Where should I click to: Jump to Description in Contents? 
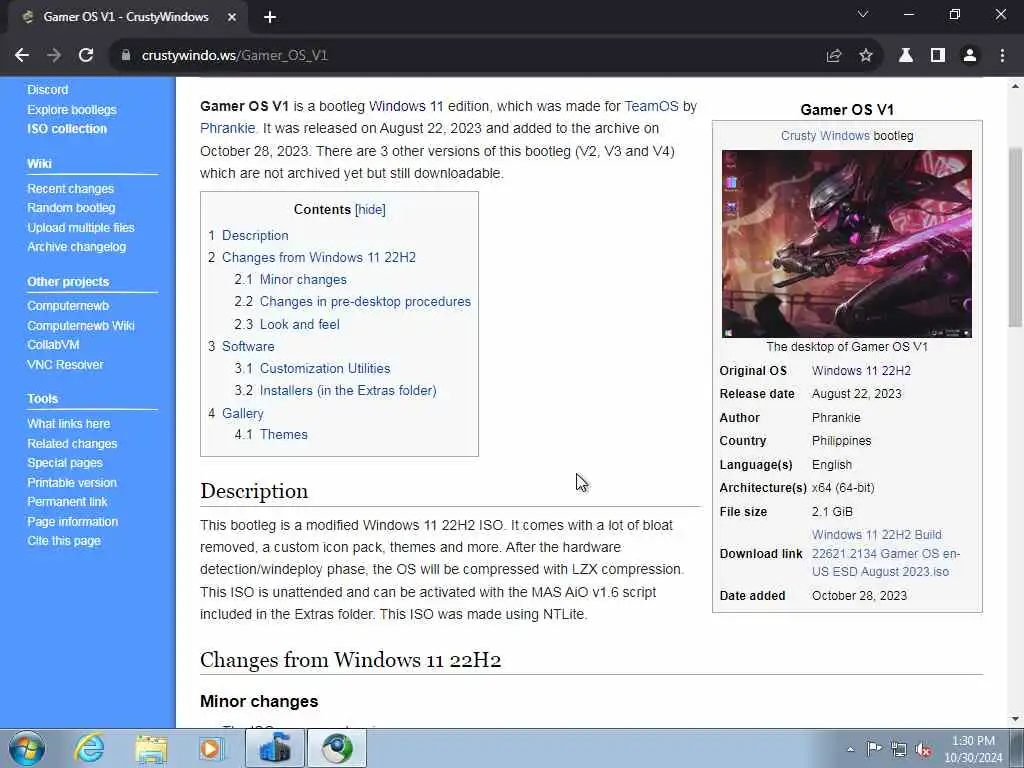[x=255, y=236]
